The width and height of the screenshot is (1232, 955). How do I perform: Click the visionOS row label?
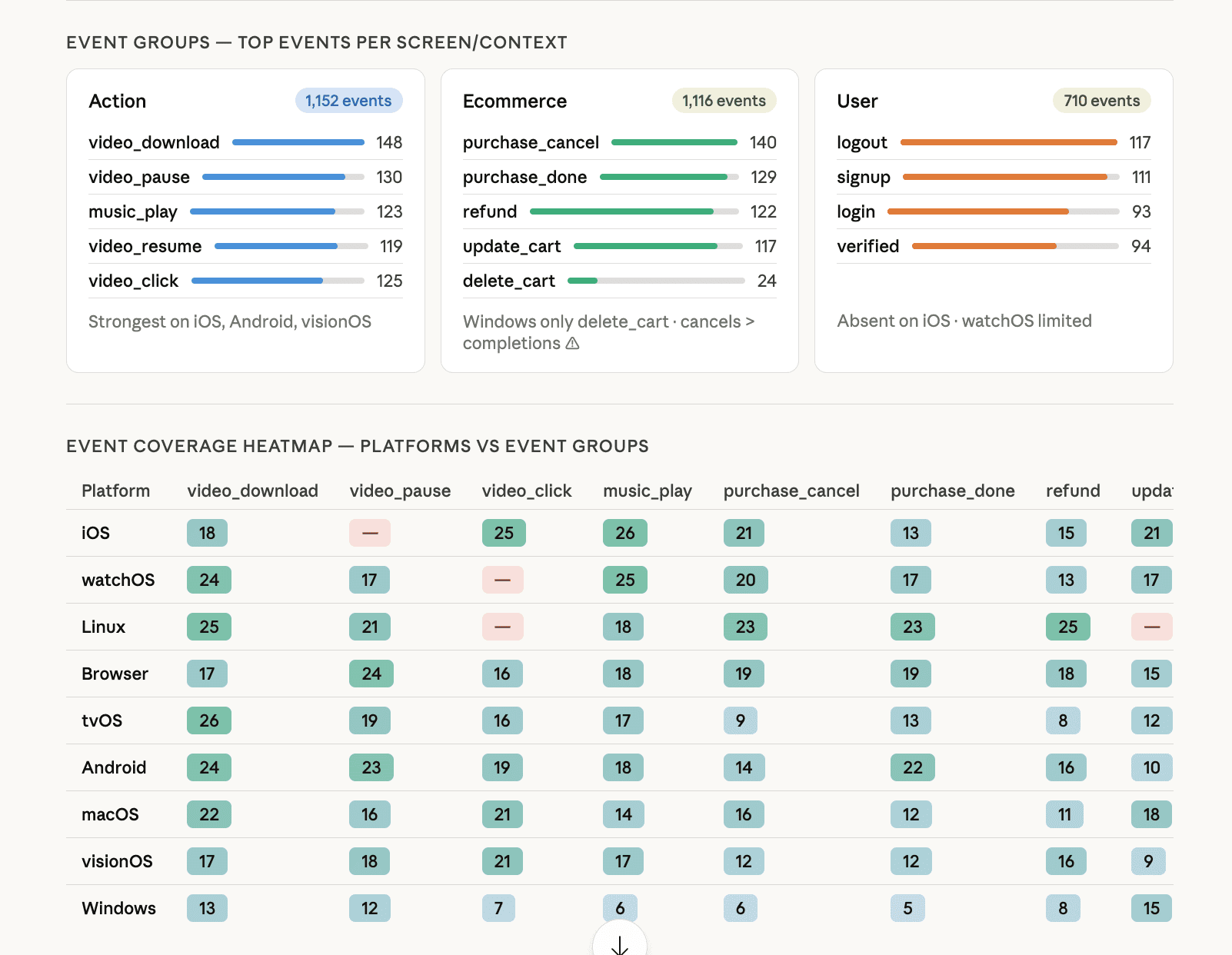click(x=117, y=861)
